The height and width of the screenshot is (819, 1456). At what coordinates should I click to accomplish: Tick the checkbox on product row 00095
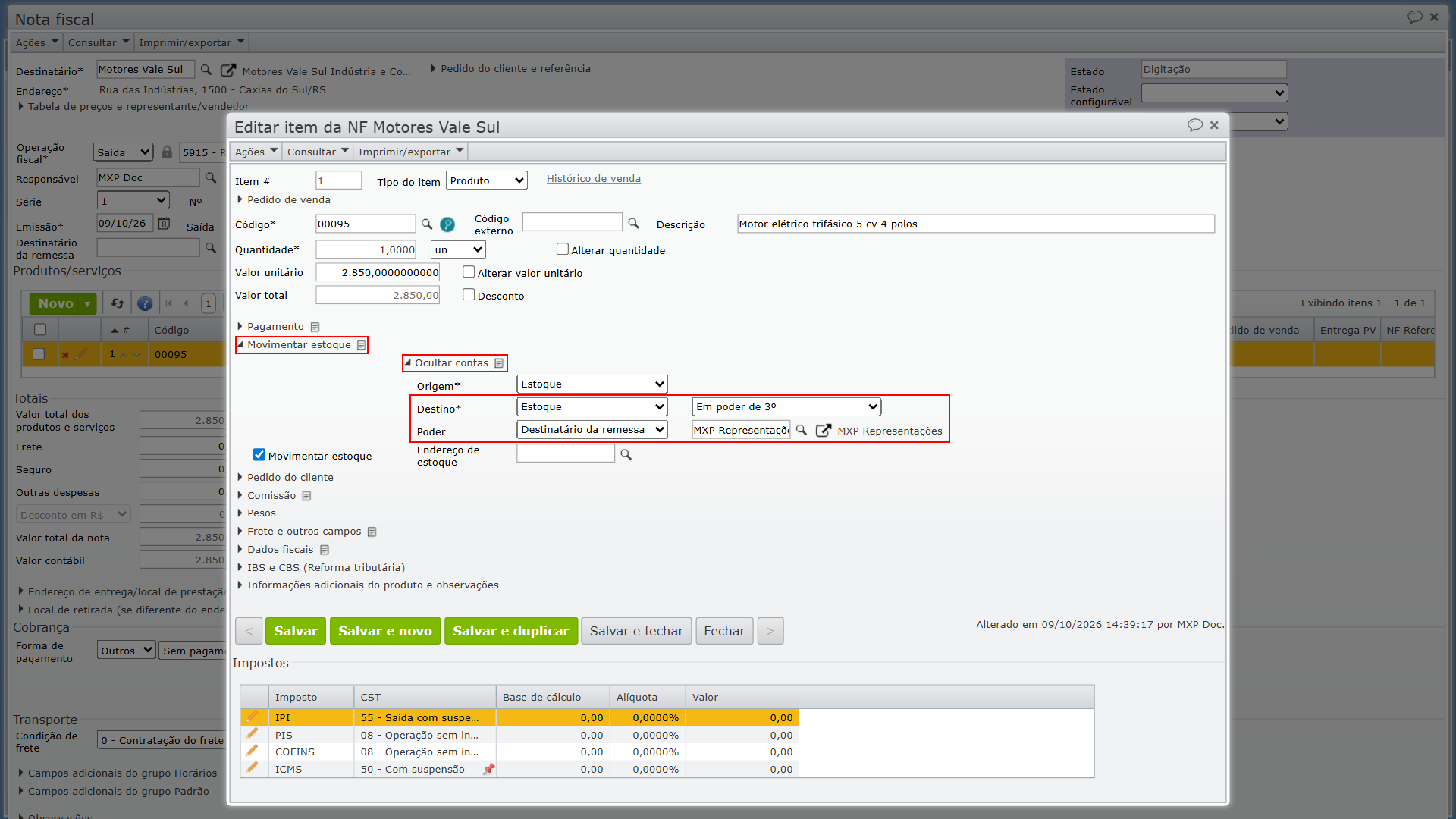(x=39, y=353)
